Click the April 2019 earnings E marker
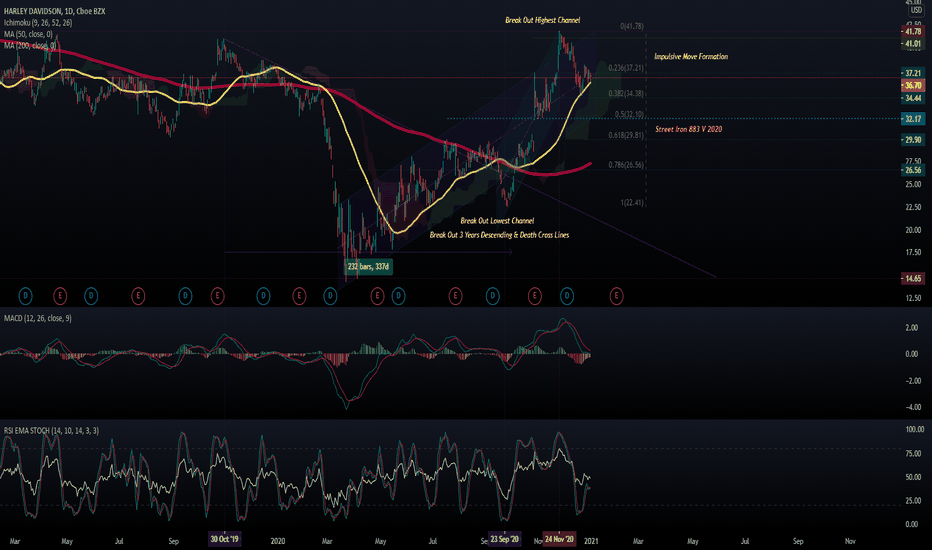The width and height of the screenshot is (932, 550). coord(60,296)
